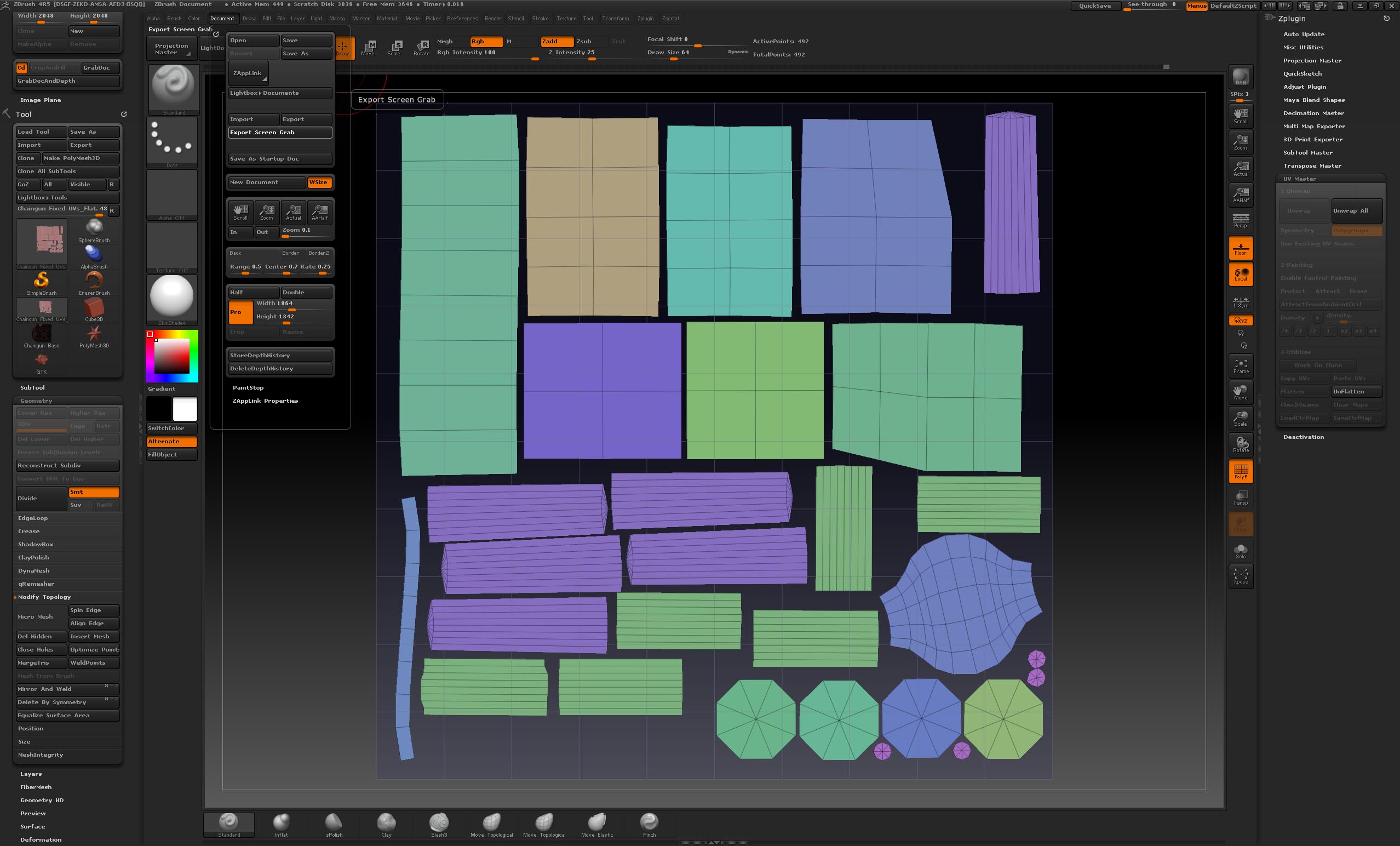Viewport: 1400px width, 846px height.
Task: Open the Zplugin menu
Action: pos(645,18)
